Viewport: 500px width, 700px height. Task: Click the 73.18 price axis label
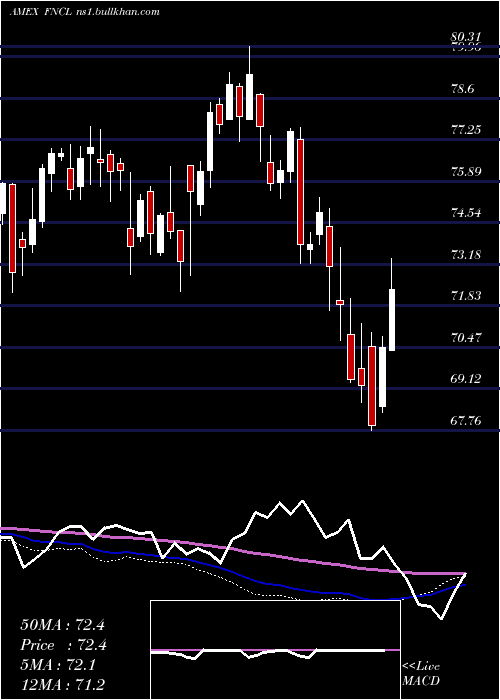pyautogui.click(x=466, y=254)
